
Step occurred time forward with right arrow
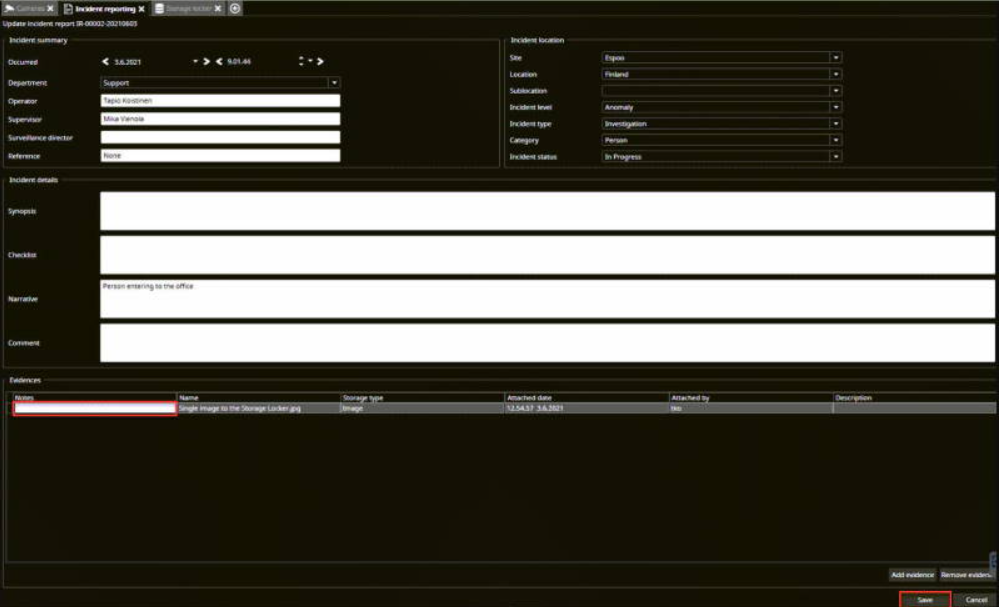coord(320,62)
